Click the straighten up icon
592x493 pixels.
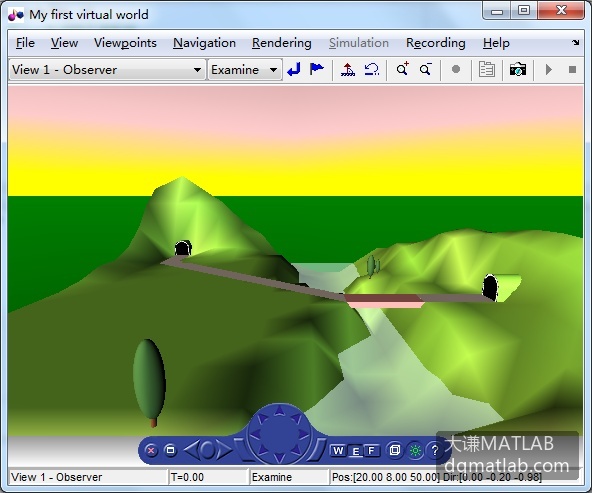tap(348, 70)
